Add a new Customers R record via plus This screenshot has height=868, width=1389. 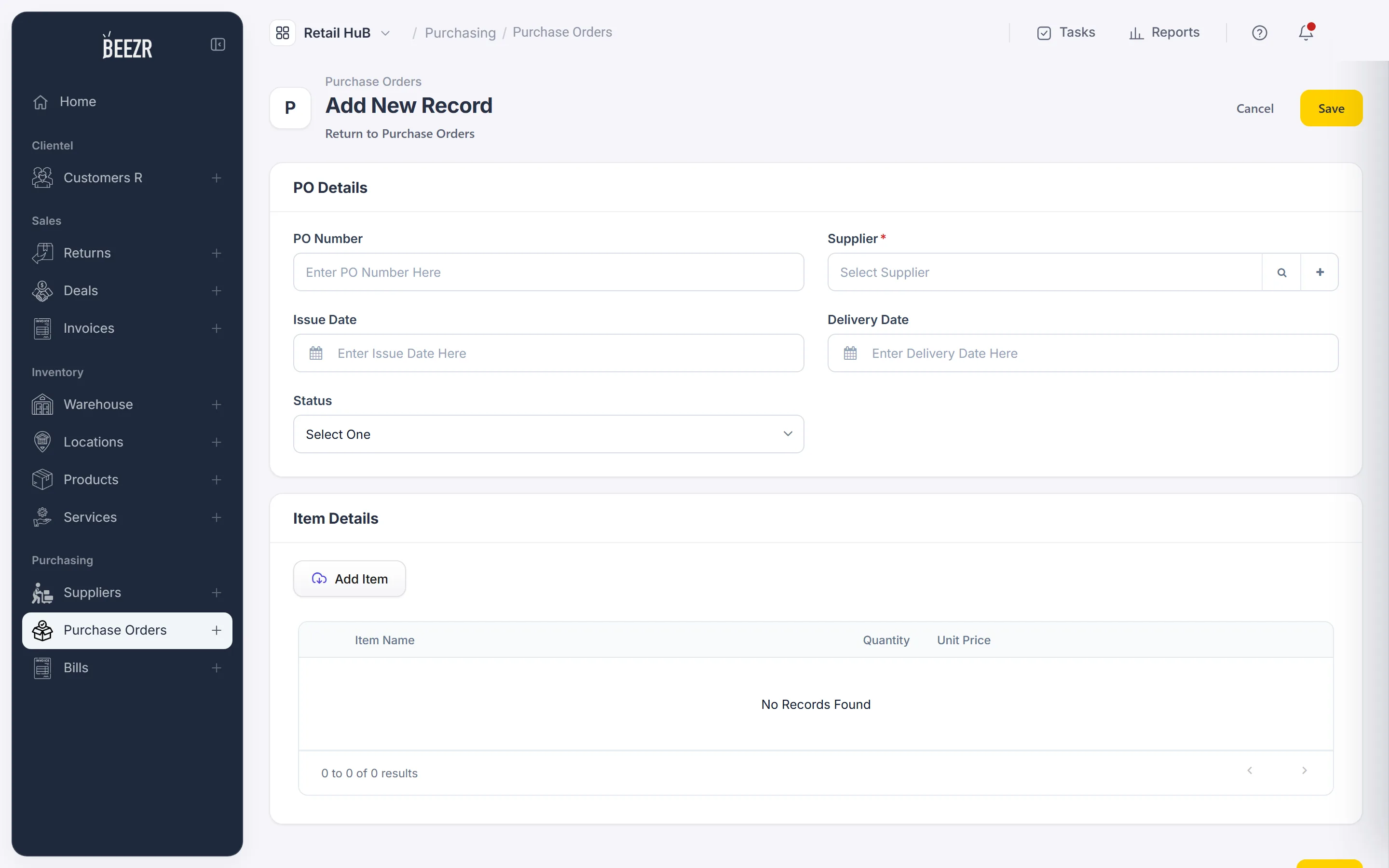pos(217,178)
